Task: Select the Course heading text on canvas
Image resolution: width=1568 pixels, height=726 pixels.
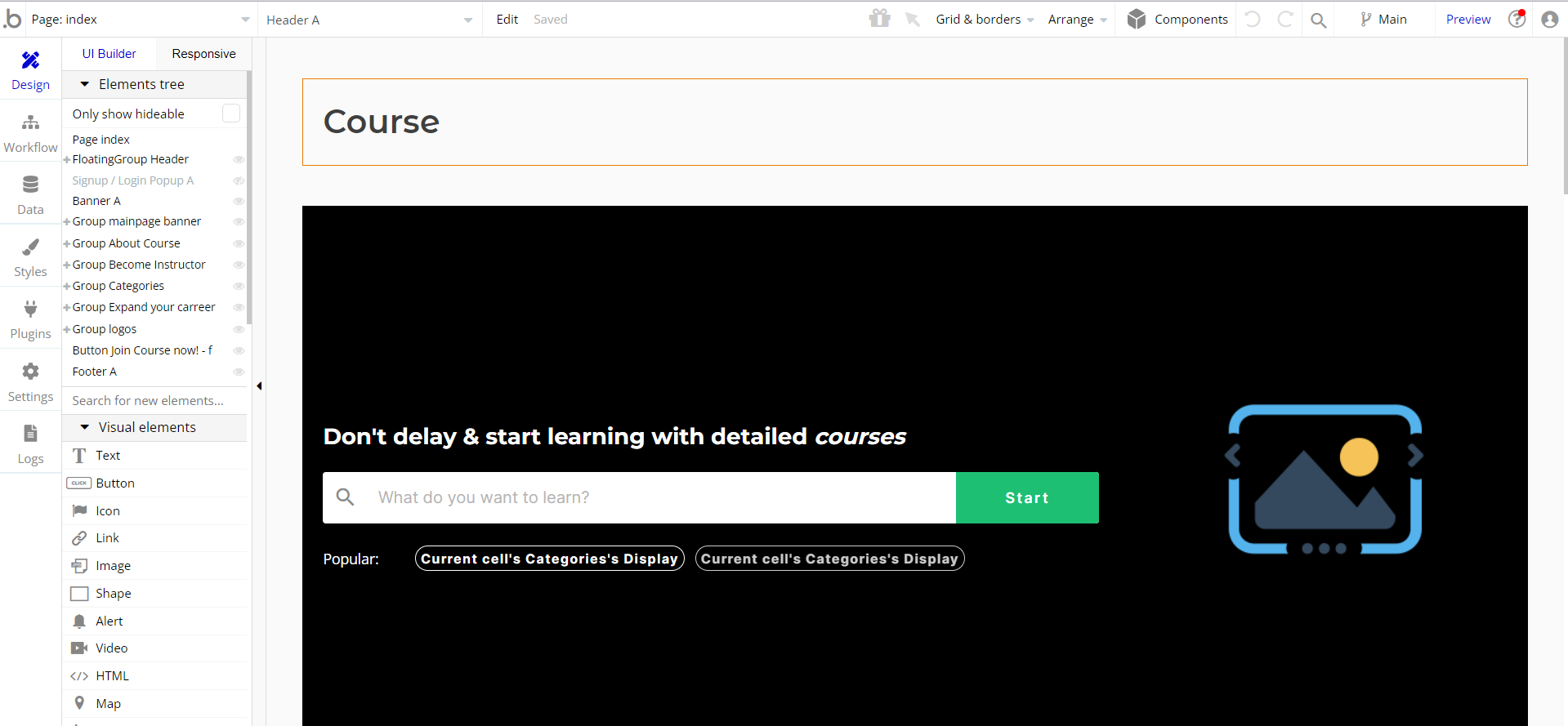Action: coord(382,122)
